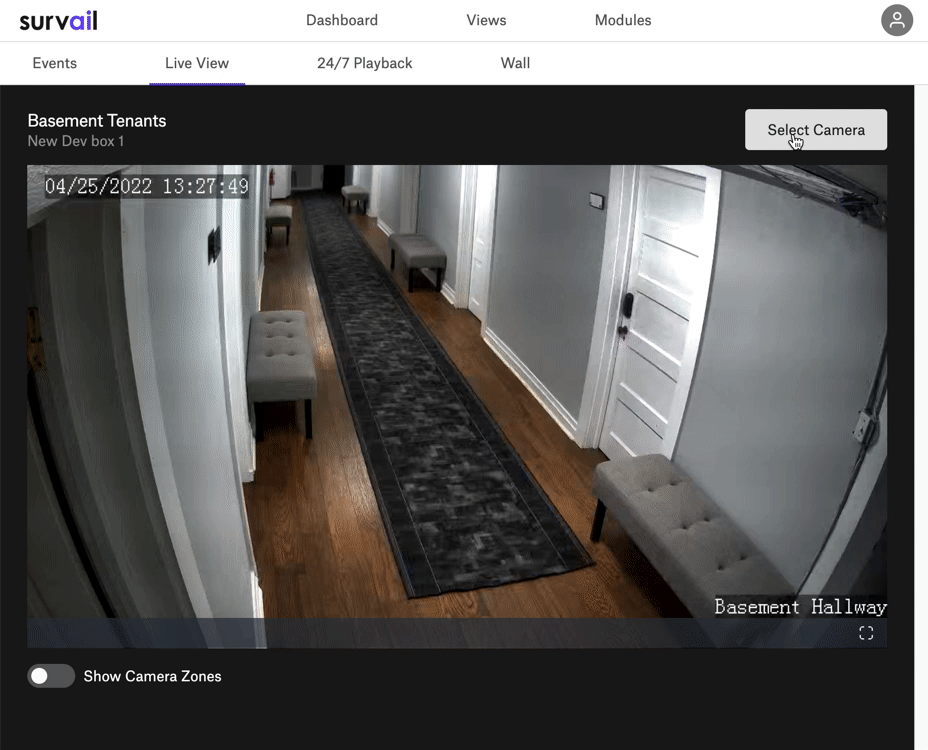Open the Views menu
The height and width of the screenshot is (750, 928).
[x=486, y=20]
